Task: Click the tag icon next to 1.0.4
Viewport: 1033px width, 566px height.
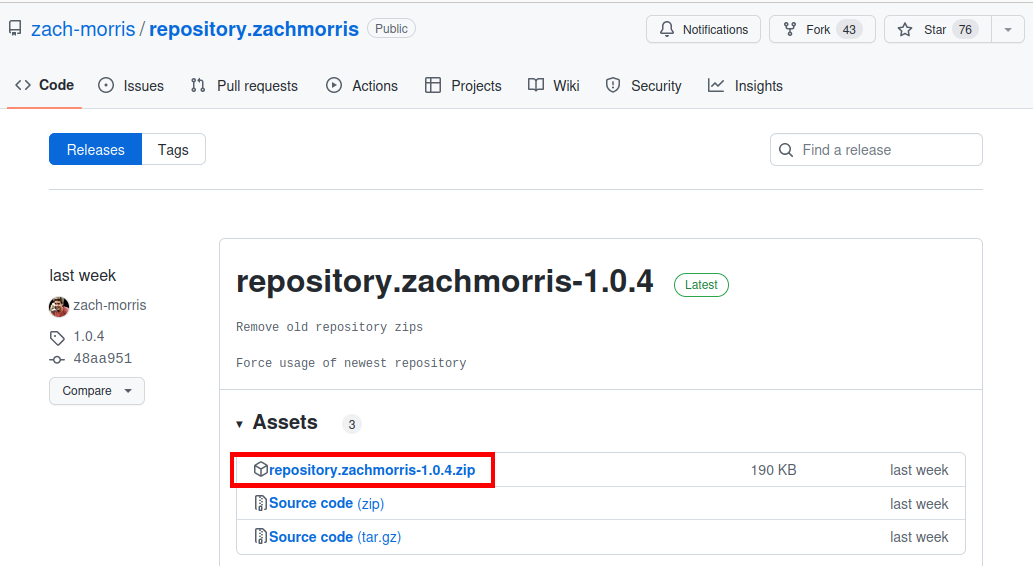Action: [x=57, y=337]
